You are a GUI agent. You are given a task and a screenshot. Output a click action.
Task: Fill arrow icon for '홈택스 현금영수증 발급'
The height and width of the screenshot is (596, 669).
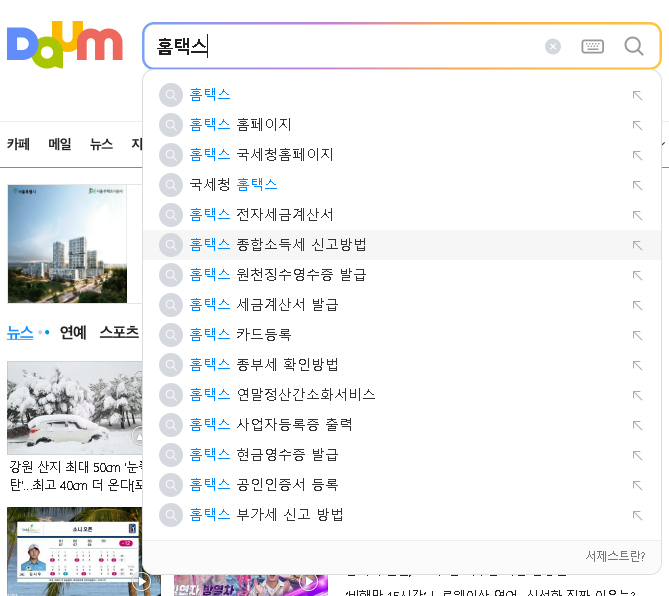637,456
